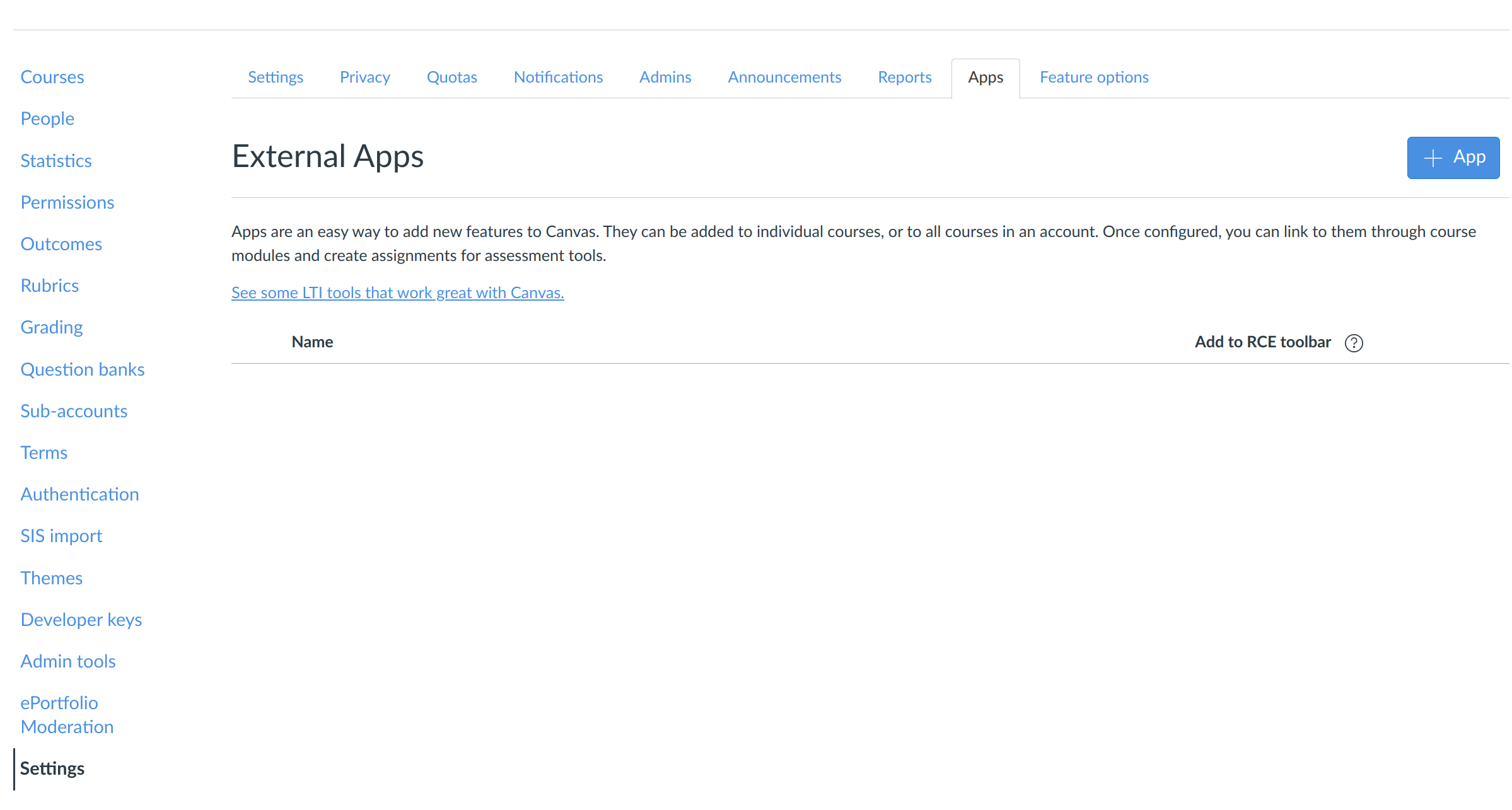Switch to the Quotas tab
The height and width of the screenshot is (810, 1512).
coord(451,77)
